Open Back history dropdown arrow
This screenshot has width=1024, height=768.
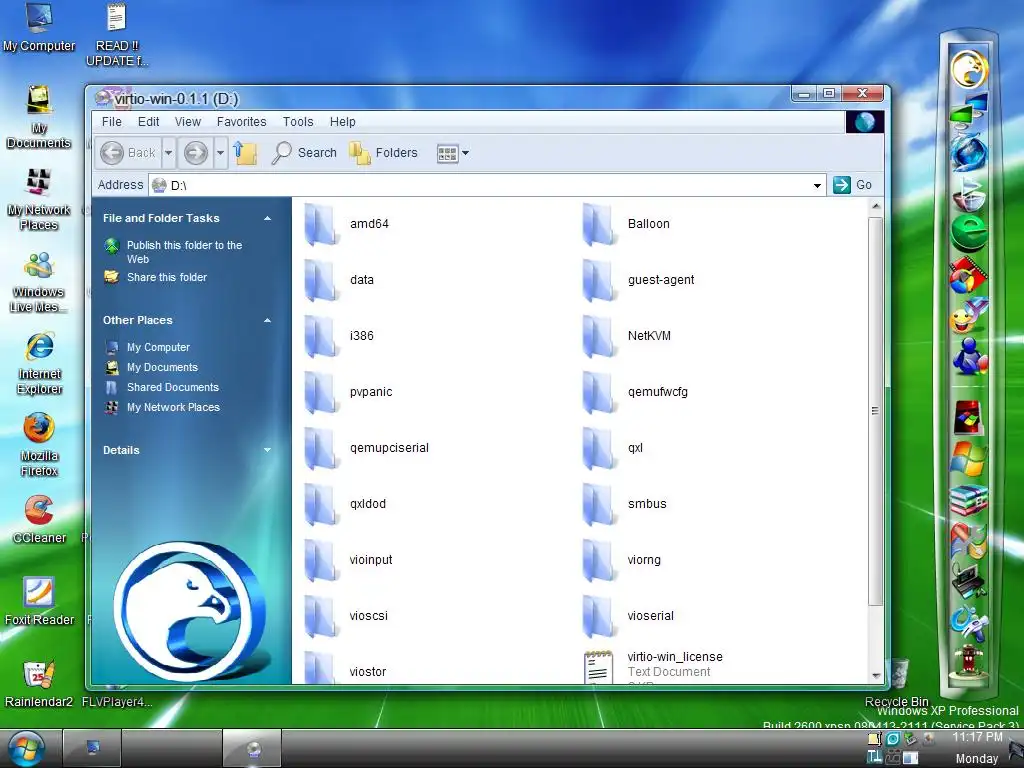click(168, 153)
